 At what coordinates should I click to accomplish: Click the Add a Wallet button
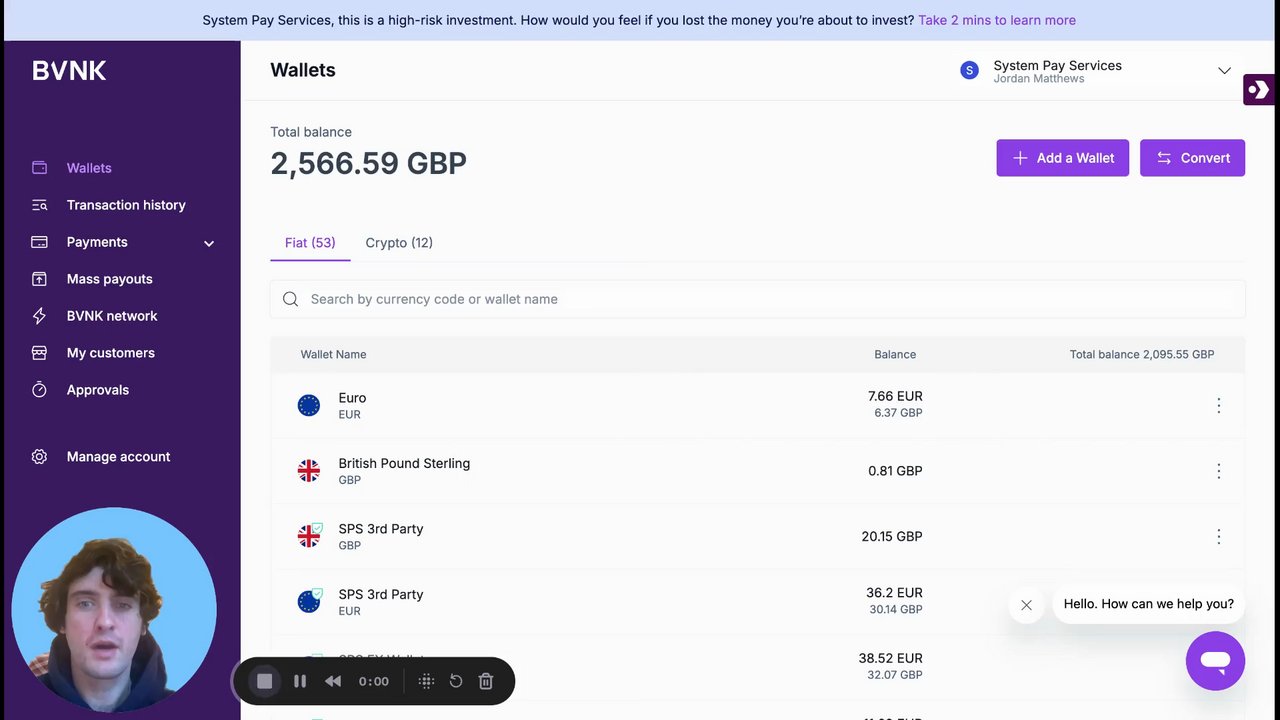(1062, 158)
